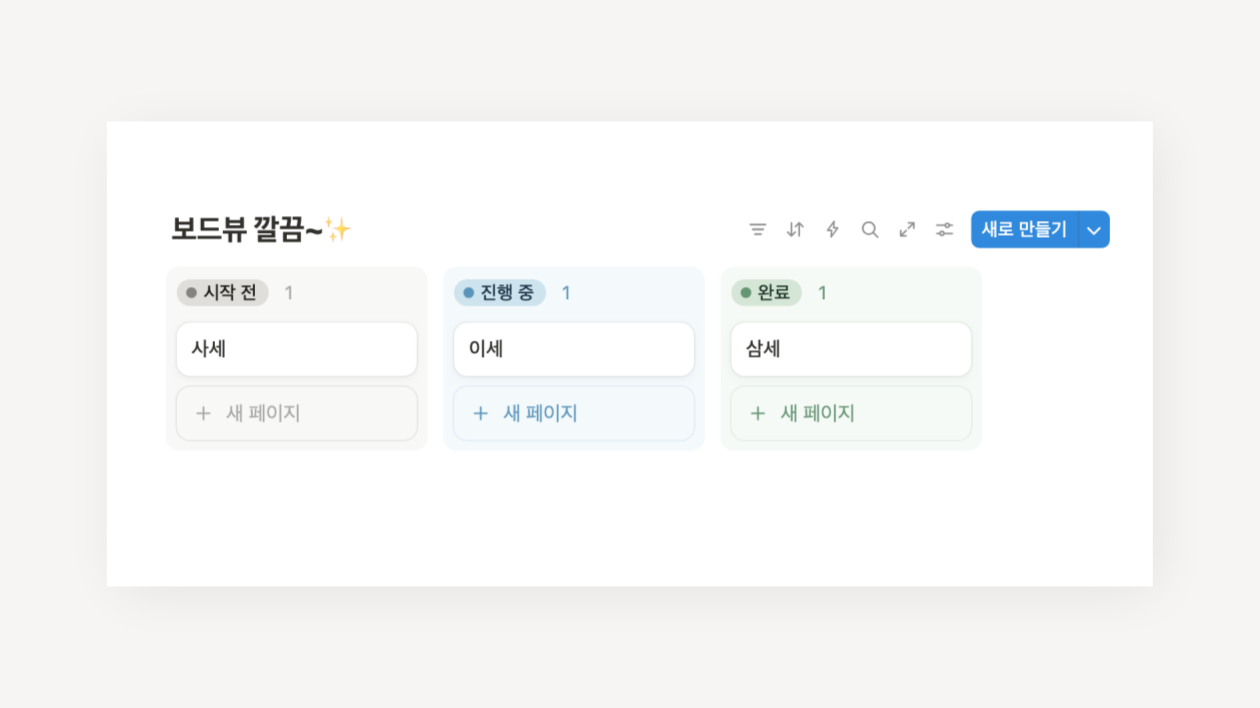The image size is (1260, 708).
Task: Click plus icon in 진행 중 column
Action: [x=480, y=413]
